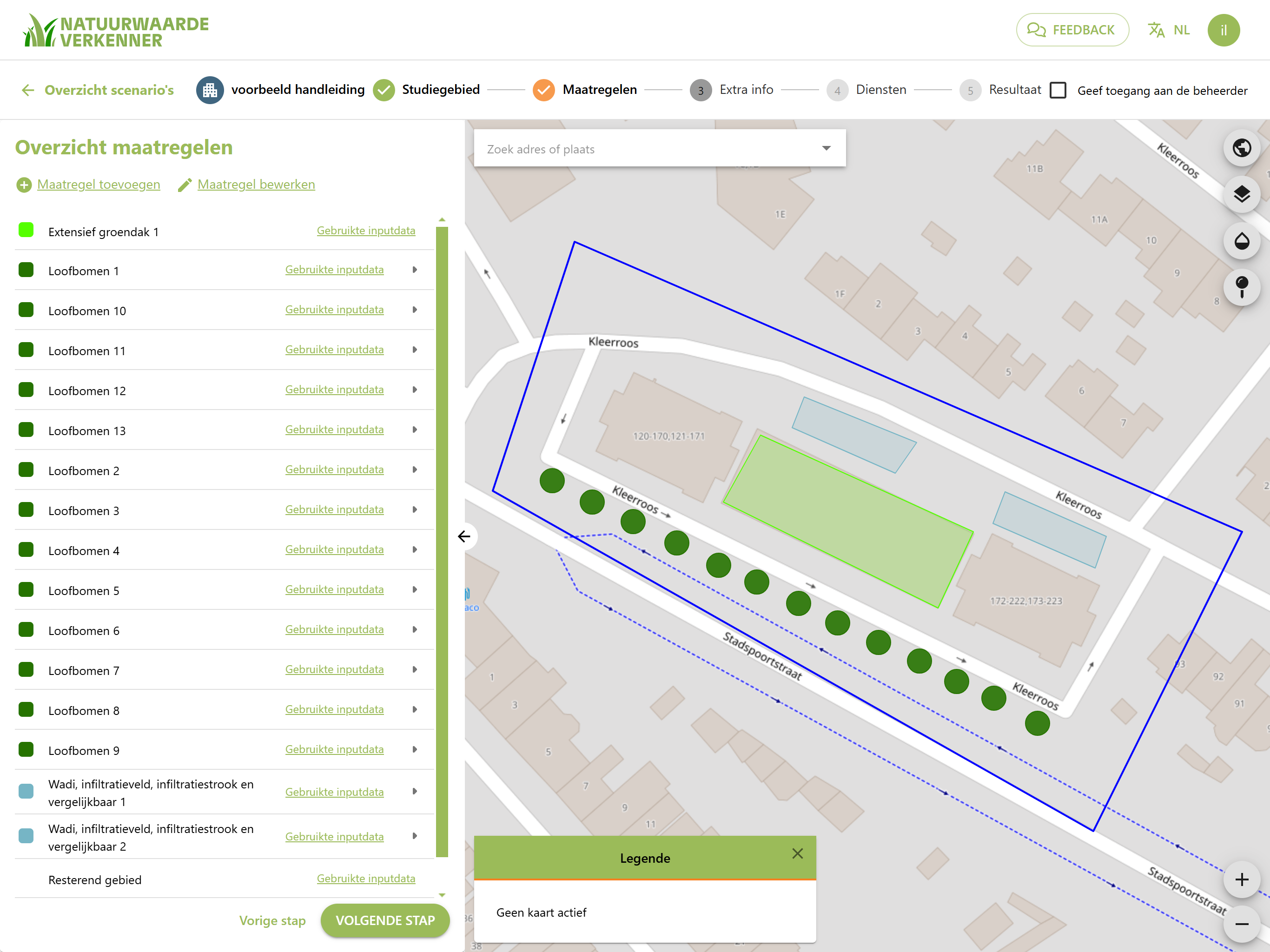Zoom in the map with plus button
The height and width of the screenshot is (952, 1270).
pos(1241,879)
